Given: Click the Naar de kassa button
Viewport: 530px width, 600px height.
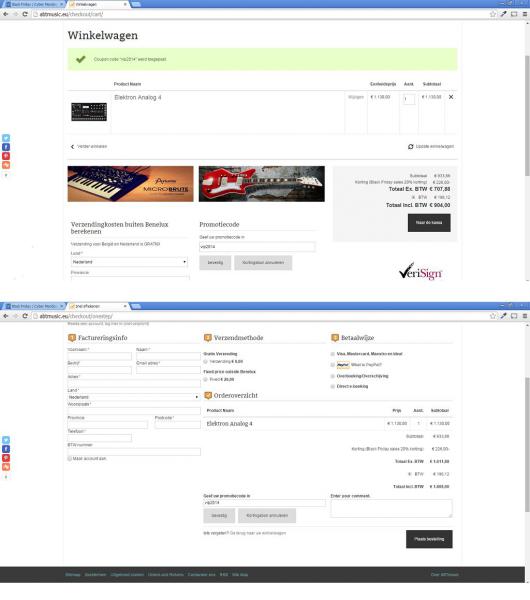Looking at the screenshot, I should (x=429, y=223).
